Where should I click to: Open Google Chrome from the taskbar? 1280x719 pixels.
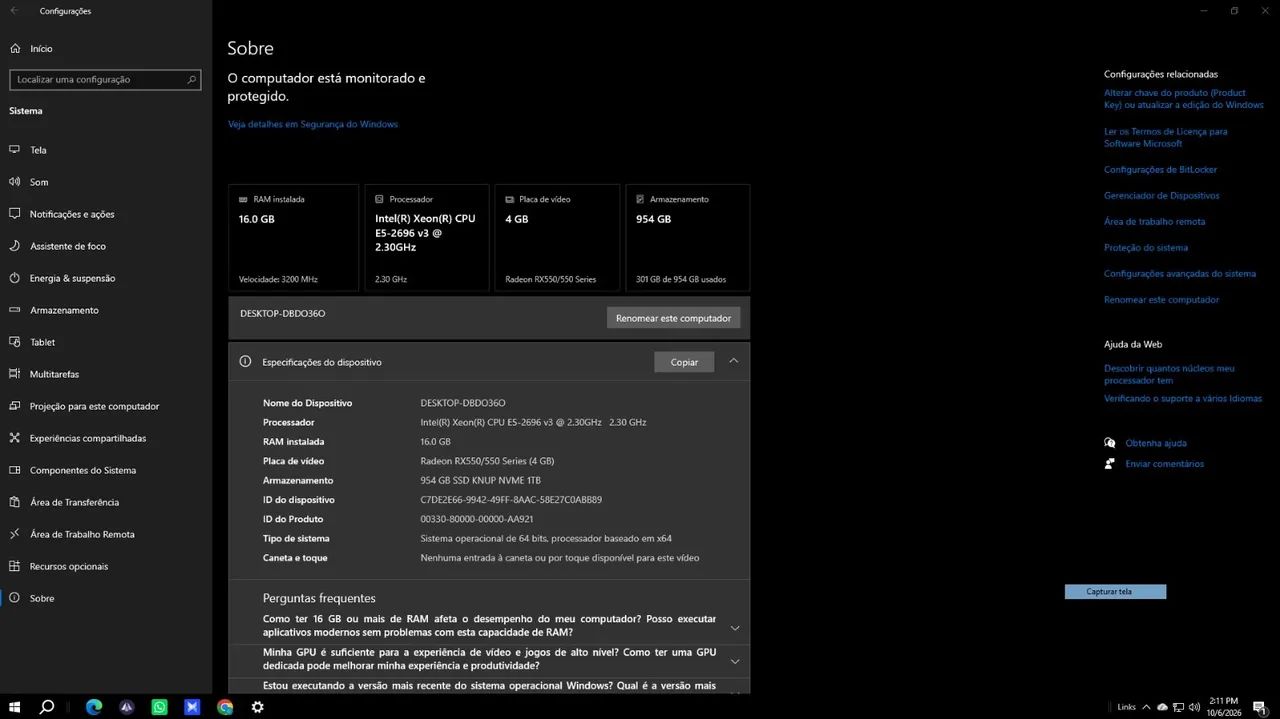pyautogui.click(x=225, y=707)
